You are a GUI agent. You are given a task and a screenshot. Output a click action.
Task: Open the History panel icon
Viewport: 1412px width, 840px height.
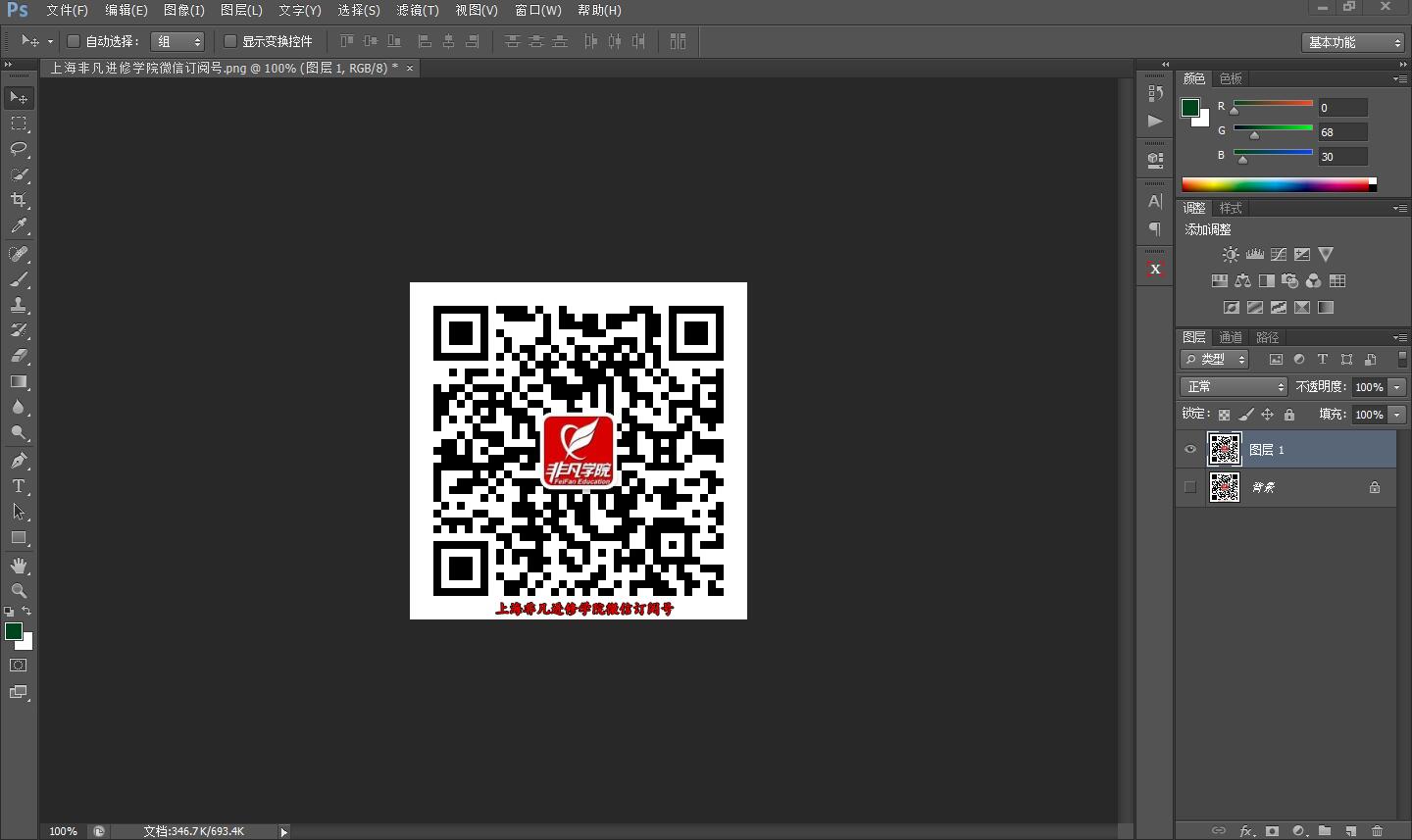1155,93
